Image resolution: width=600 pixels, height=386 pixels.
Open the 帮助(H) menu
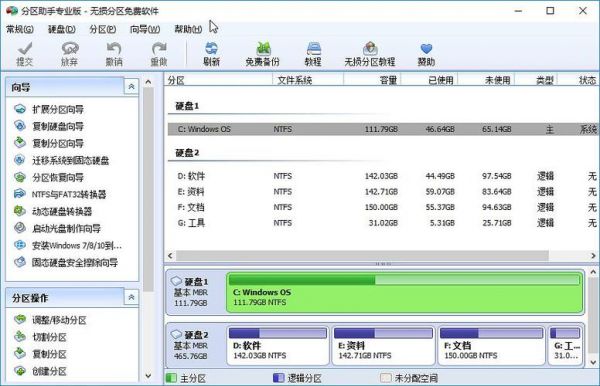point(188,29)
